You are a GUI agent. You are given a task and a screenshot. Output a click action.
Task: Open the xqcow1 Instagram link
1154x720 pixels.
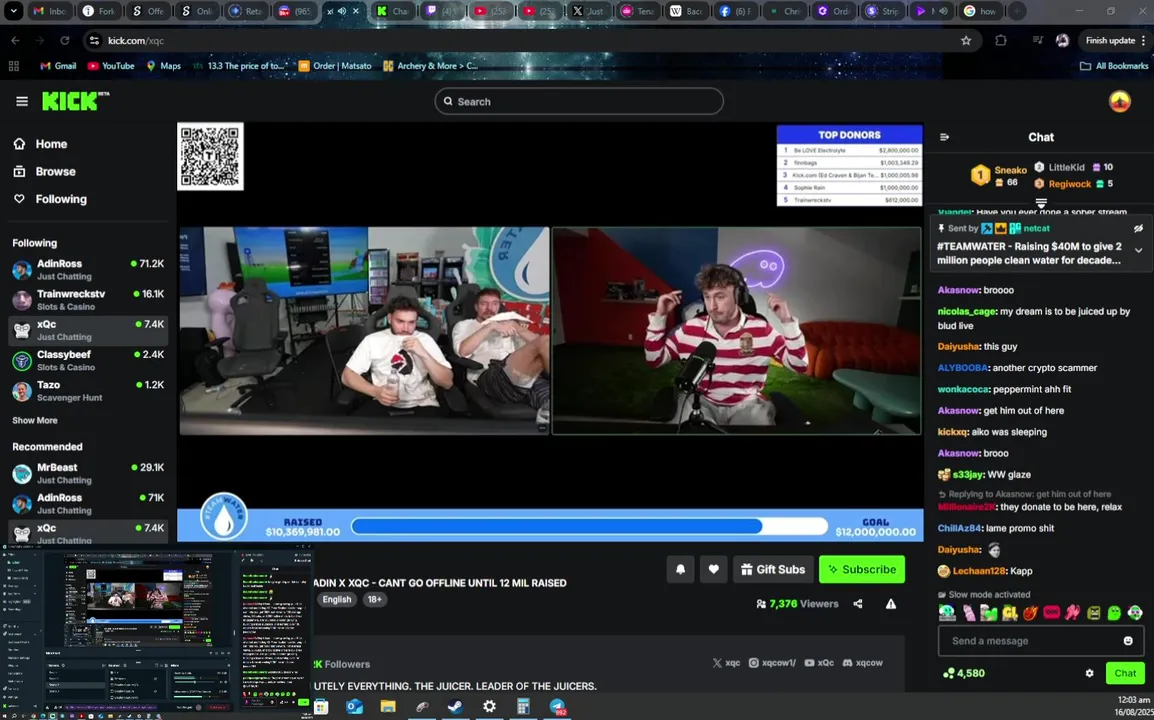click(772, 663)
